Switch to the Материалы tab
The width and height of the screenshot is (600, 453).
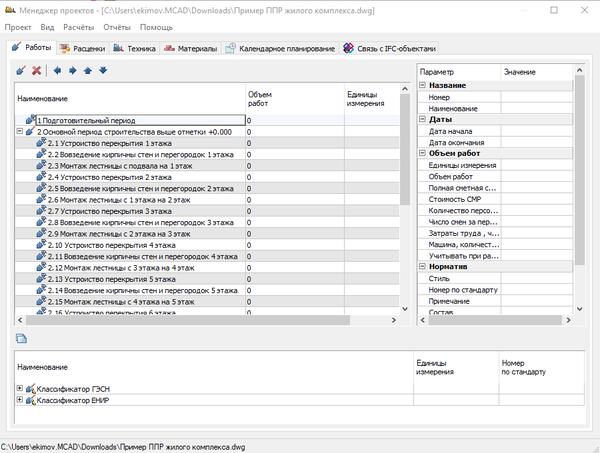click(x=191, y=49)
